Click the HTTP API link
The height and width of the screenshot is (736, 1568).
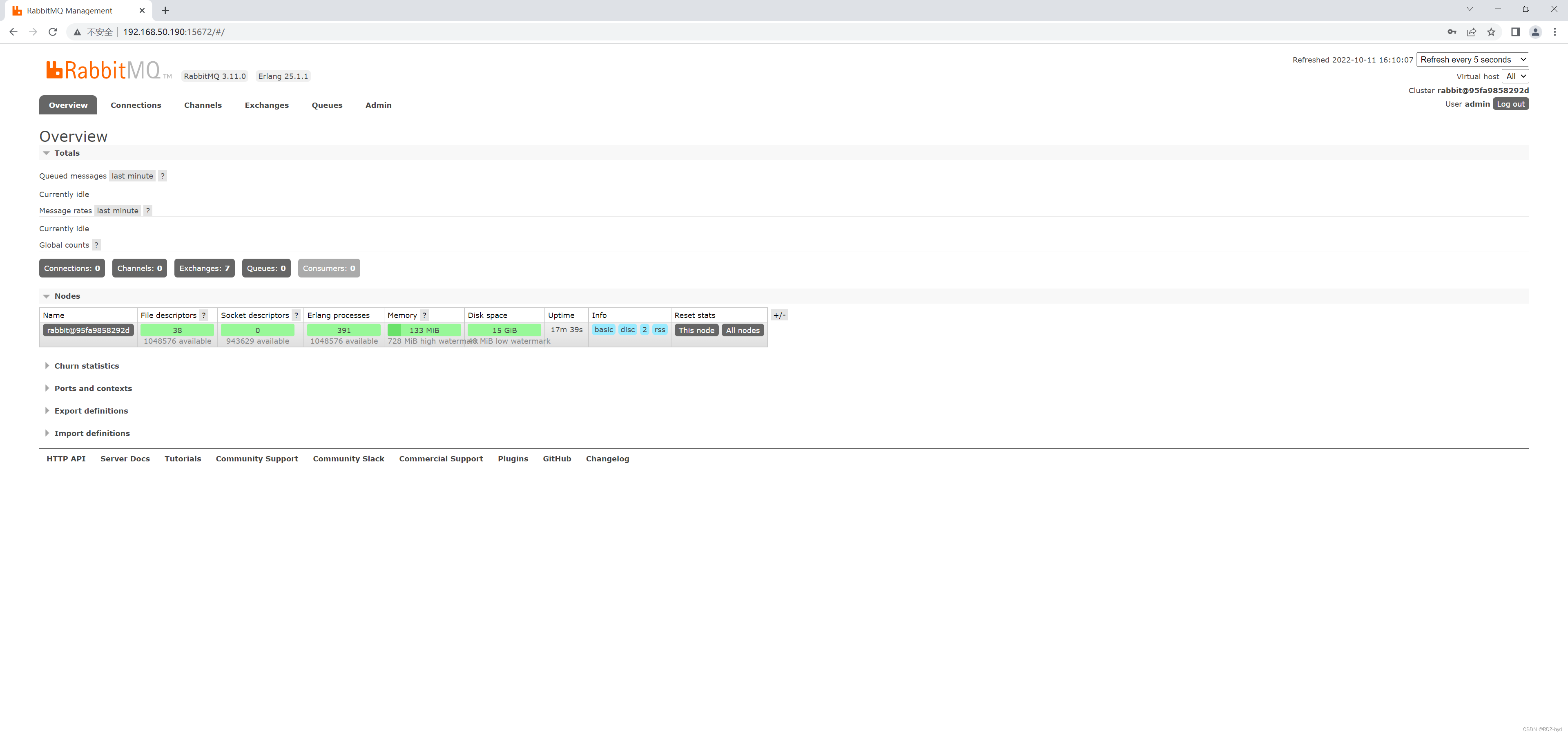click(65, 458)
